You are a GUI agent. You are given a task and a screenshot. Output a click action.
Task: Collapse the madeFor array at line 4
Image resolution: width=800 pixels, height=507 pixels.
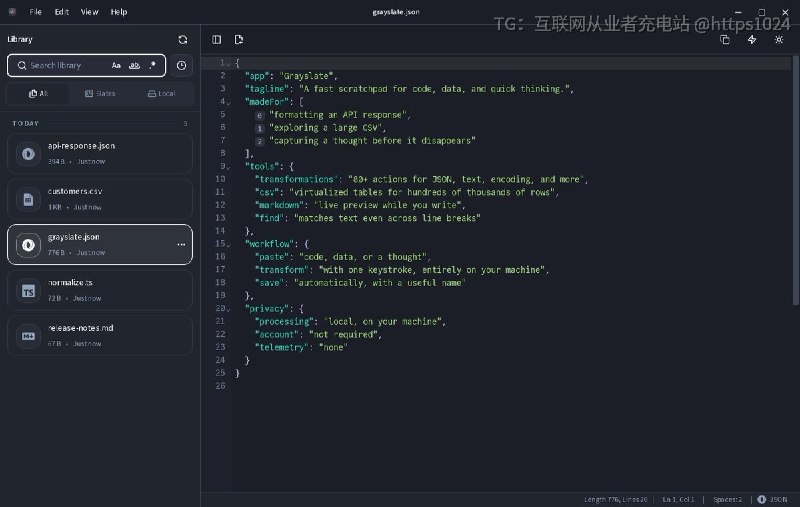229,103
